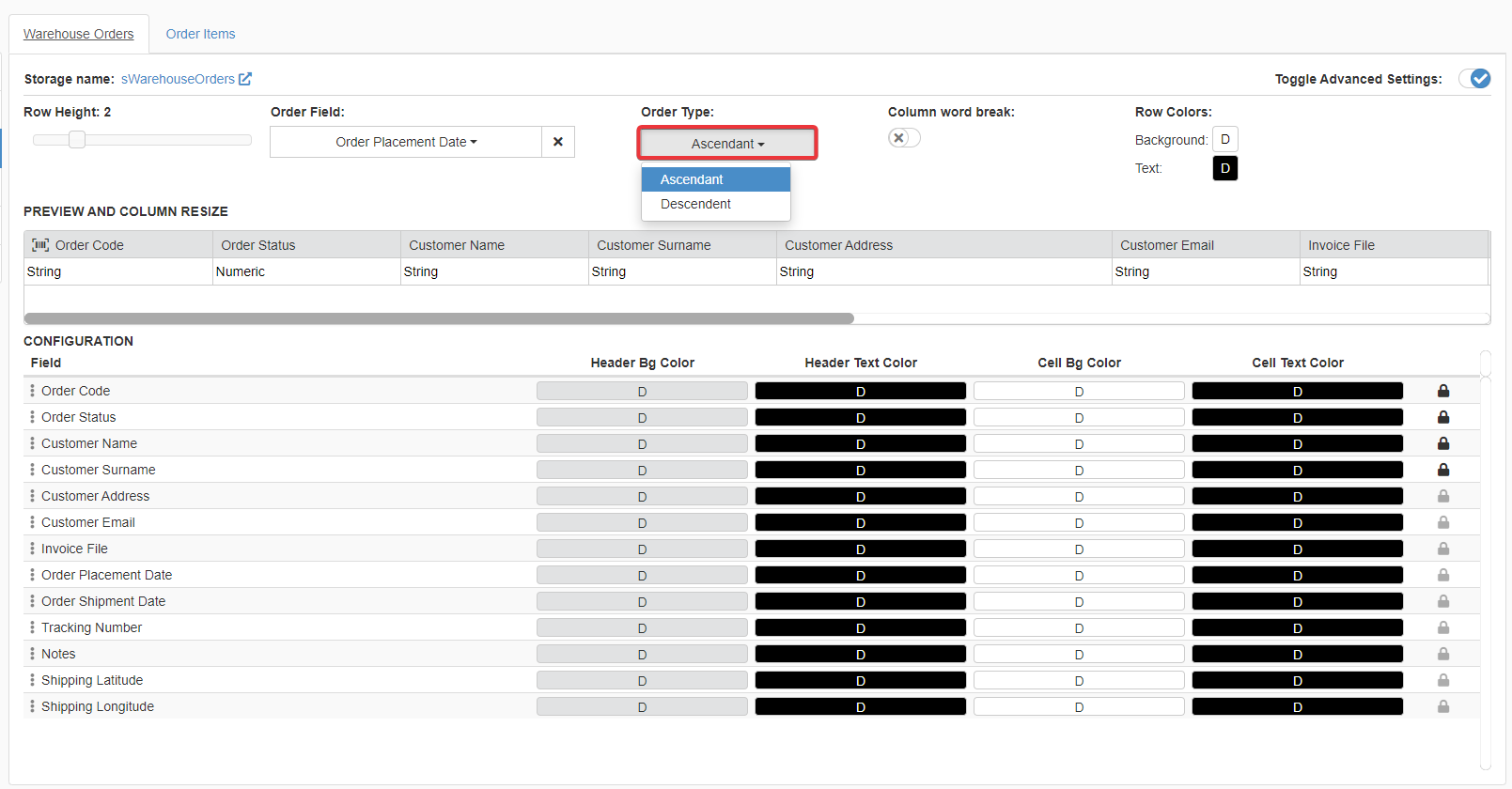Click the lock icon for Order Code
The width and height of the screenshot is (1512, 789).
[1443, 391]
